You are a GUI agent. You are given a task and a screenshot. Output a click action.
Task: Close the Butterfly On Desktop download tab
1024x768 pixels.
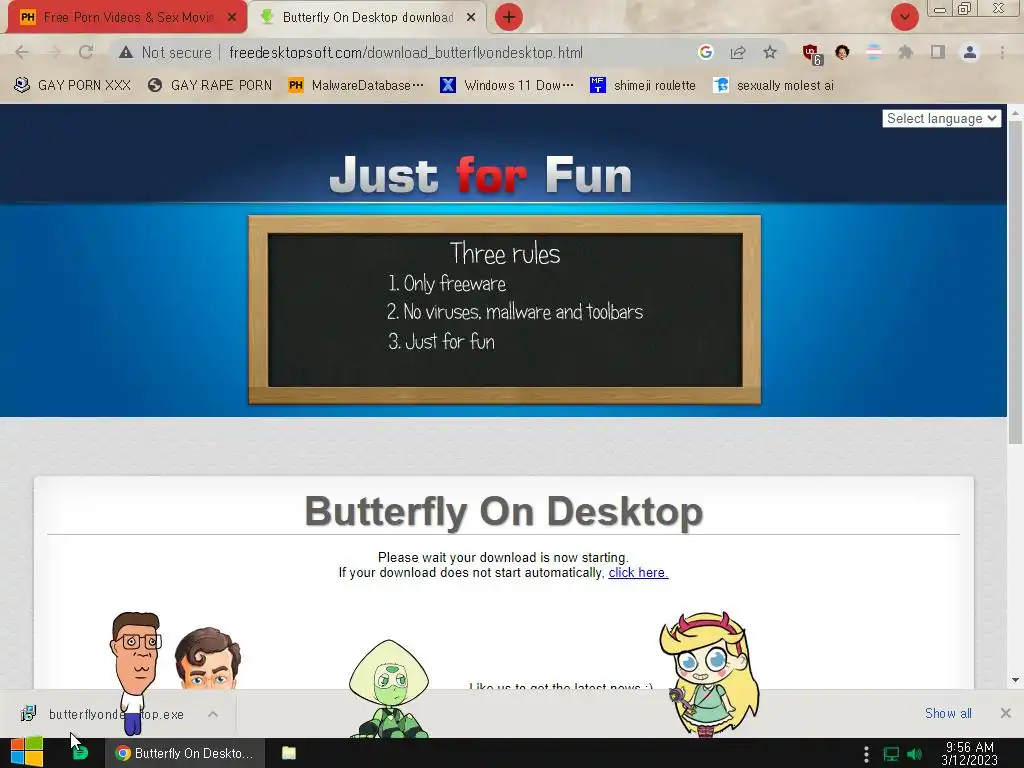tap(471, 18)
